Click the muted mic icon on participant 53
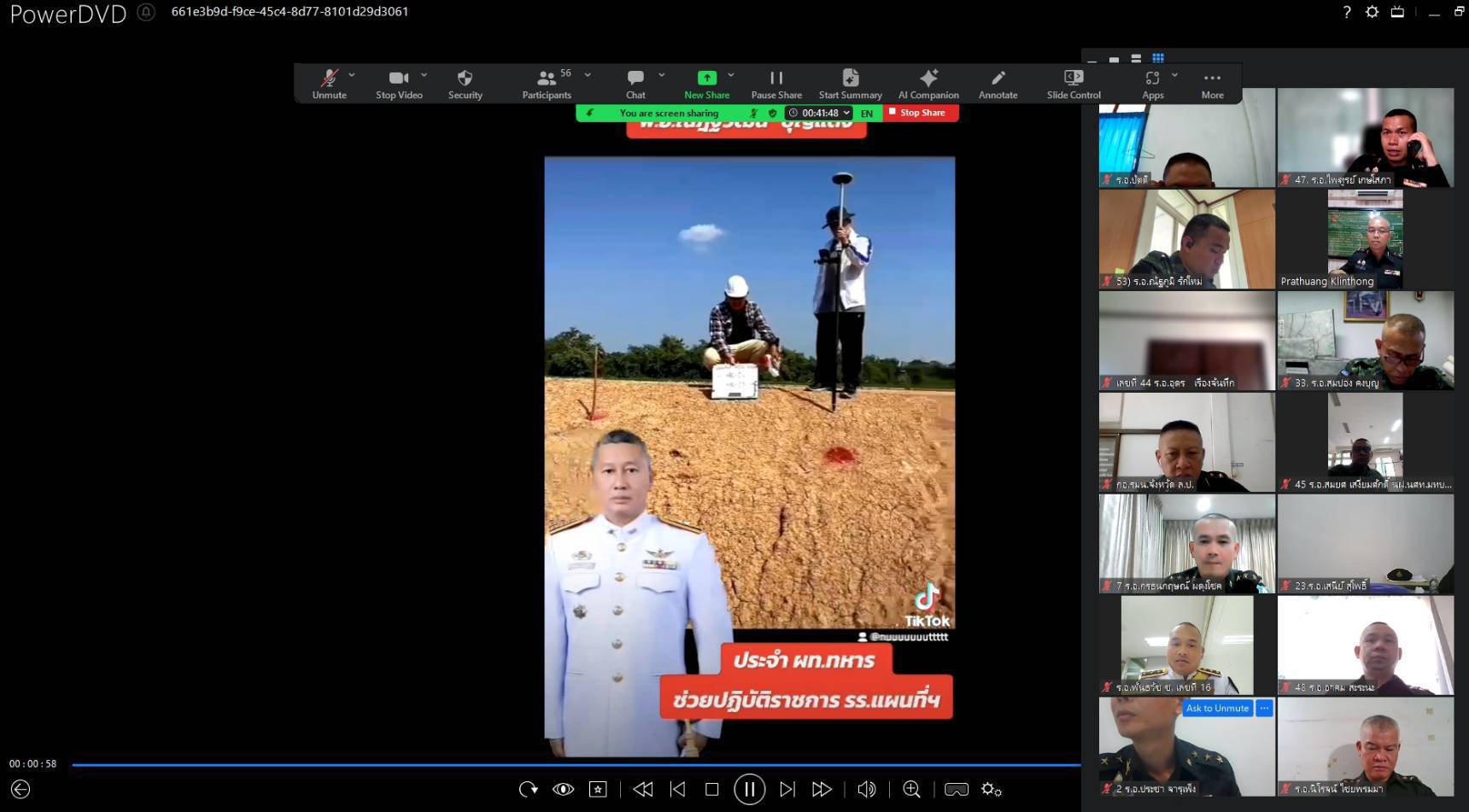Image resolution: width=1469 pixels, height=812 pixels. [1108, 281]
